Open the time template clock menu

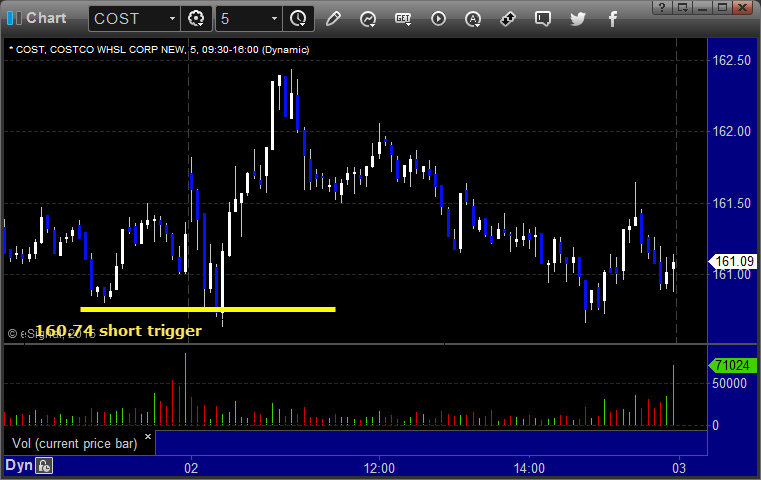click(298, 19)
